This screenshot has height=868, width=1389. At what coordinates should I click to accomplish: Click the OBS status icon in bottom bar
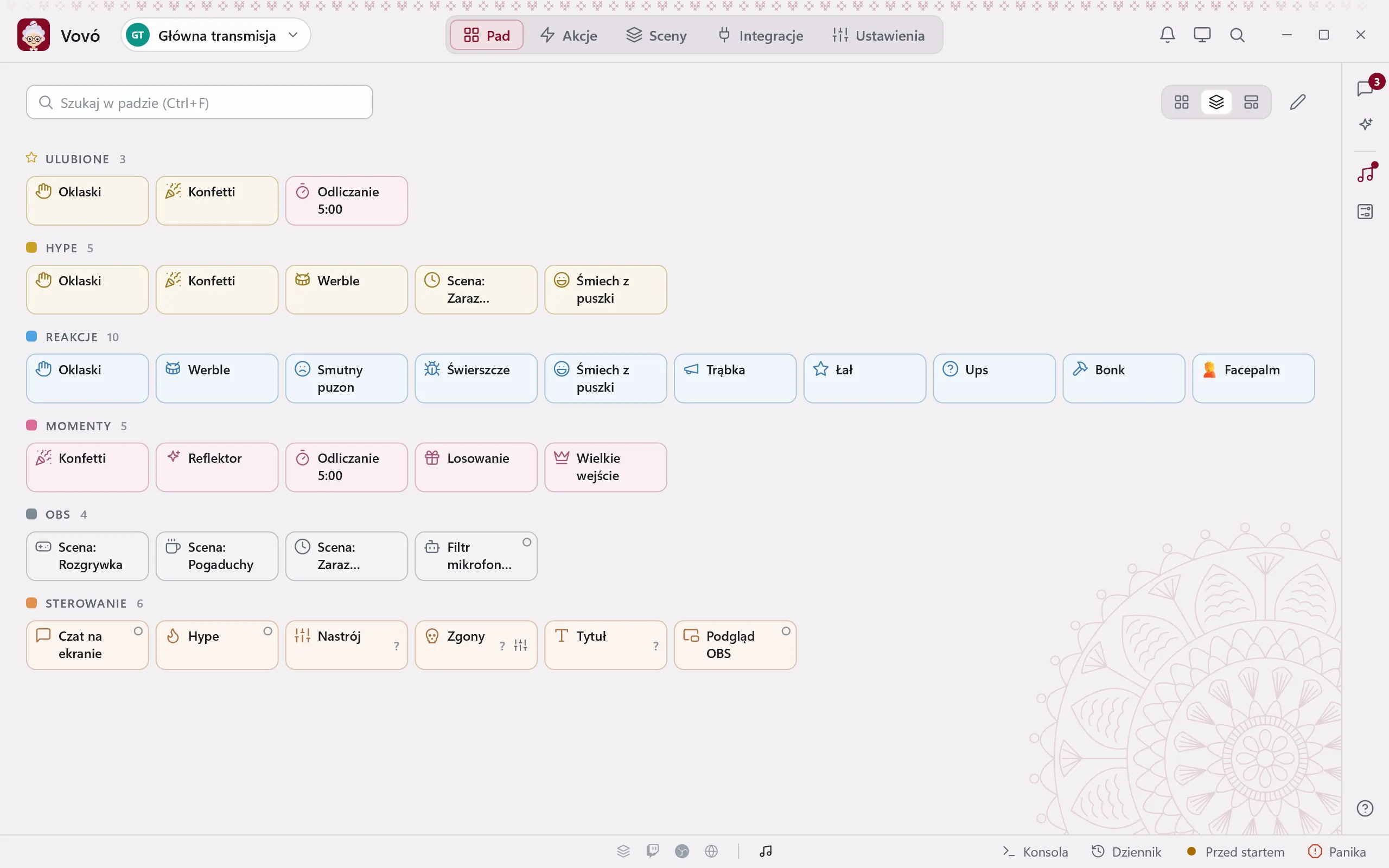(682, 851)
